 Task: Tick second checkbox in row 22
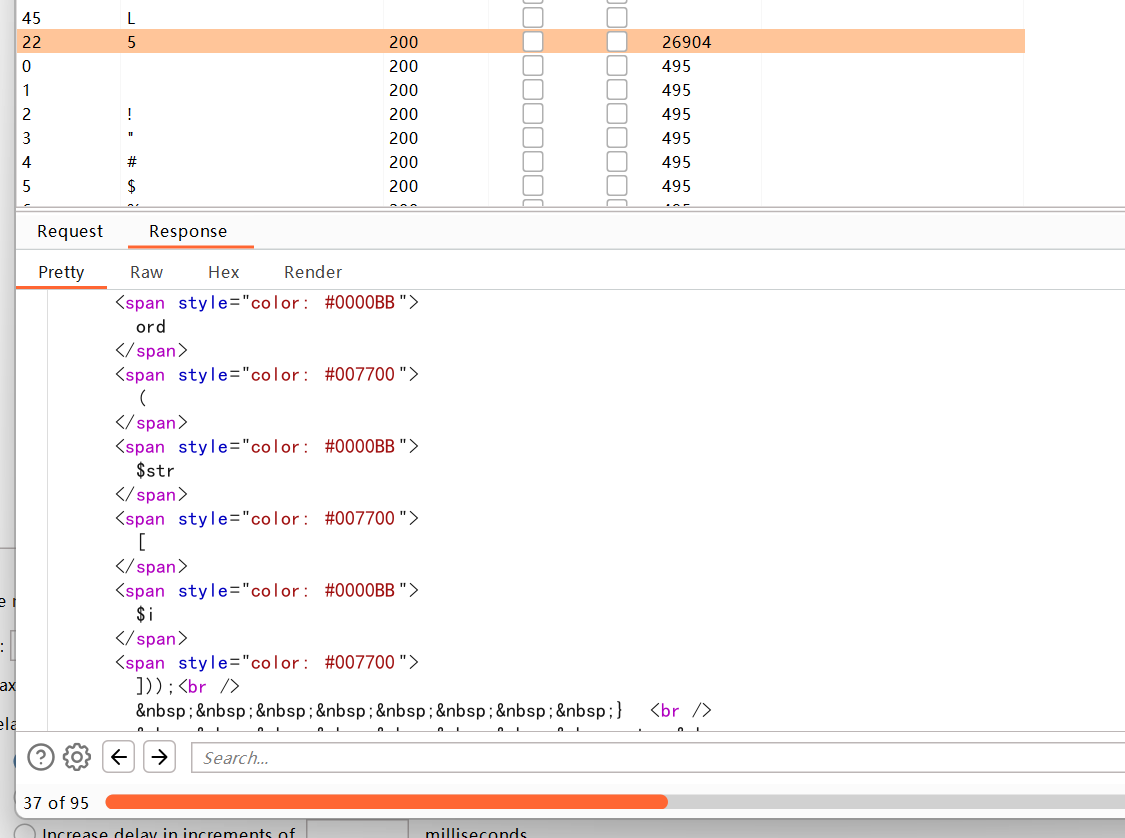coord(616,42)
